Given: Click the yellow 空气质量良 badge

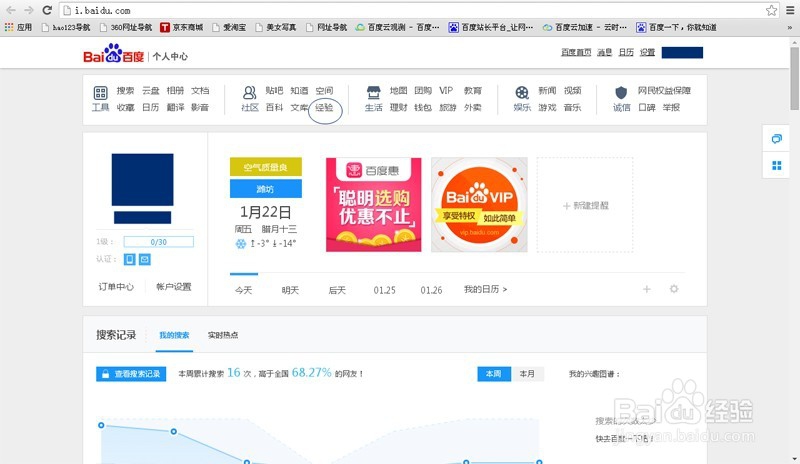Looking at the screenshot, I should [x=265, y=167].
